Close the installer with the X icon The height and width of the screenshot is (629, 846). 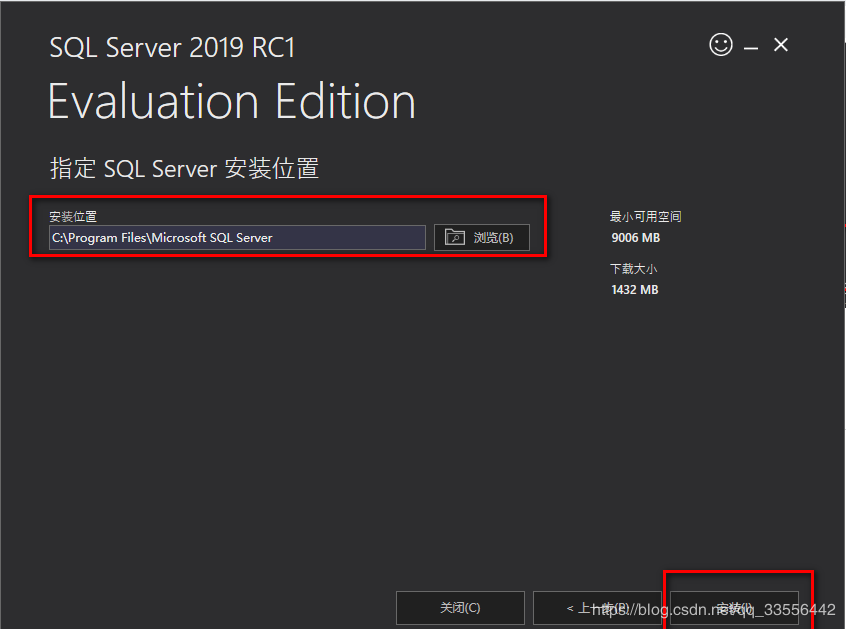point(781,45)
